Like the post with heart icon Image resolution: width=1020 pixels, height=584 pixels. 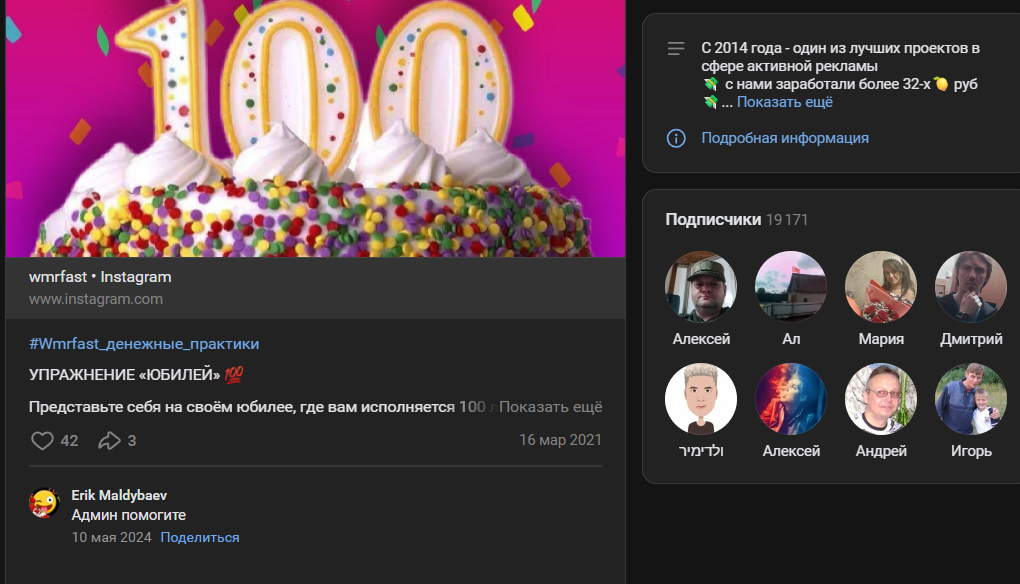point(42,441)
